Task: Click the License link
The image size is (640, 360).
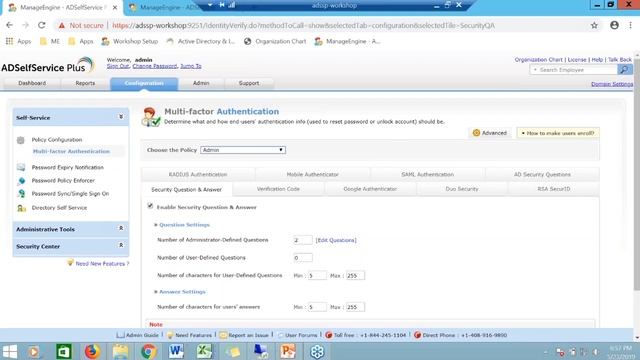Action: click(577, 60)
